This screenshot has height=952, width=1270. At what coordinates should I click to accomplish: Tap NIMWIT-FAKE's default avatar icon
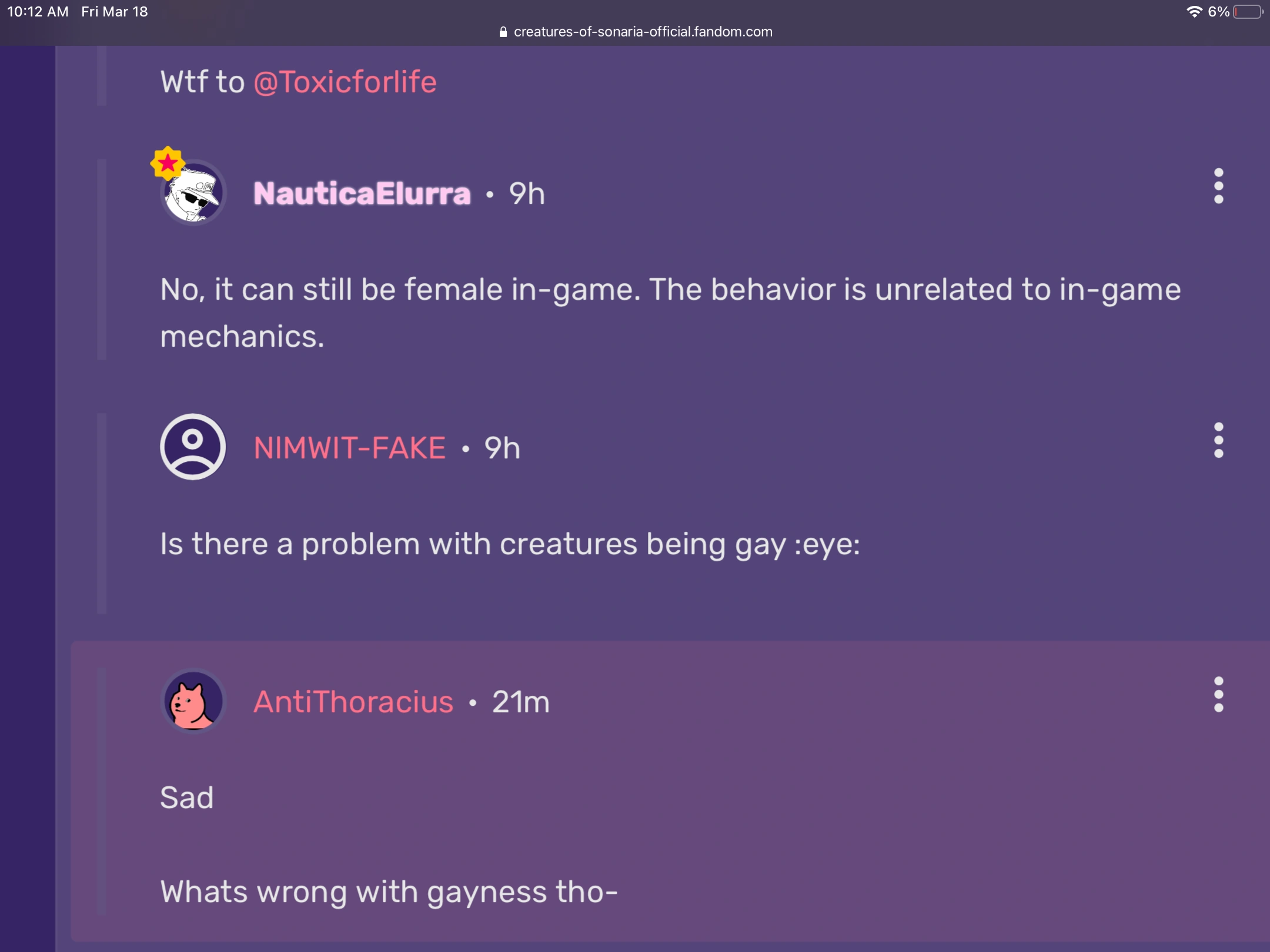click(x=193, y=447)
